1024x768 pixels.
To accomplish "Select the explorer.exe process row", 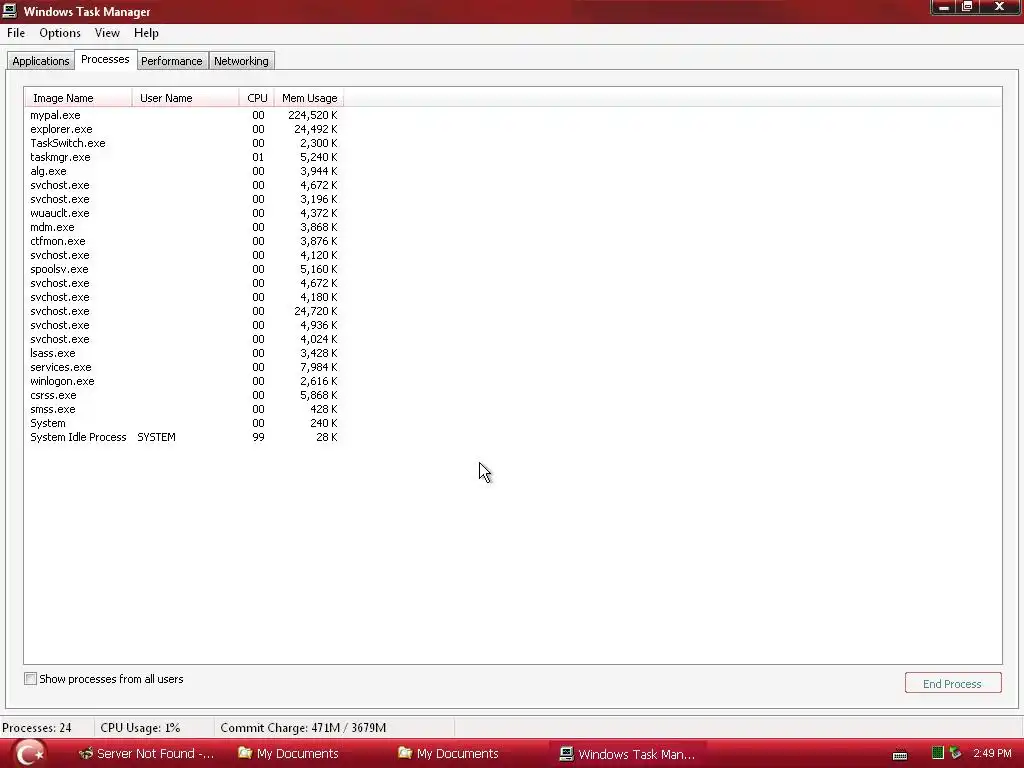I will 184,129.
